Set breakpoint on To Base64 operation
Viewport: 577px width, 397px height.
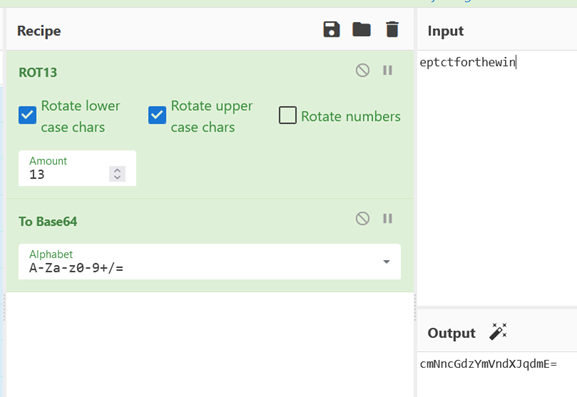[x=387, y=219]
